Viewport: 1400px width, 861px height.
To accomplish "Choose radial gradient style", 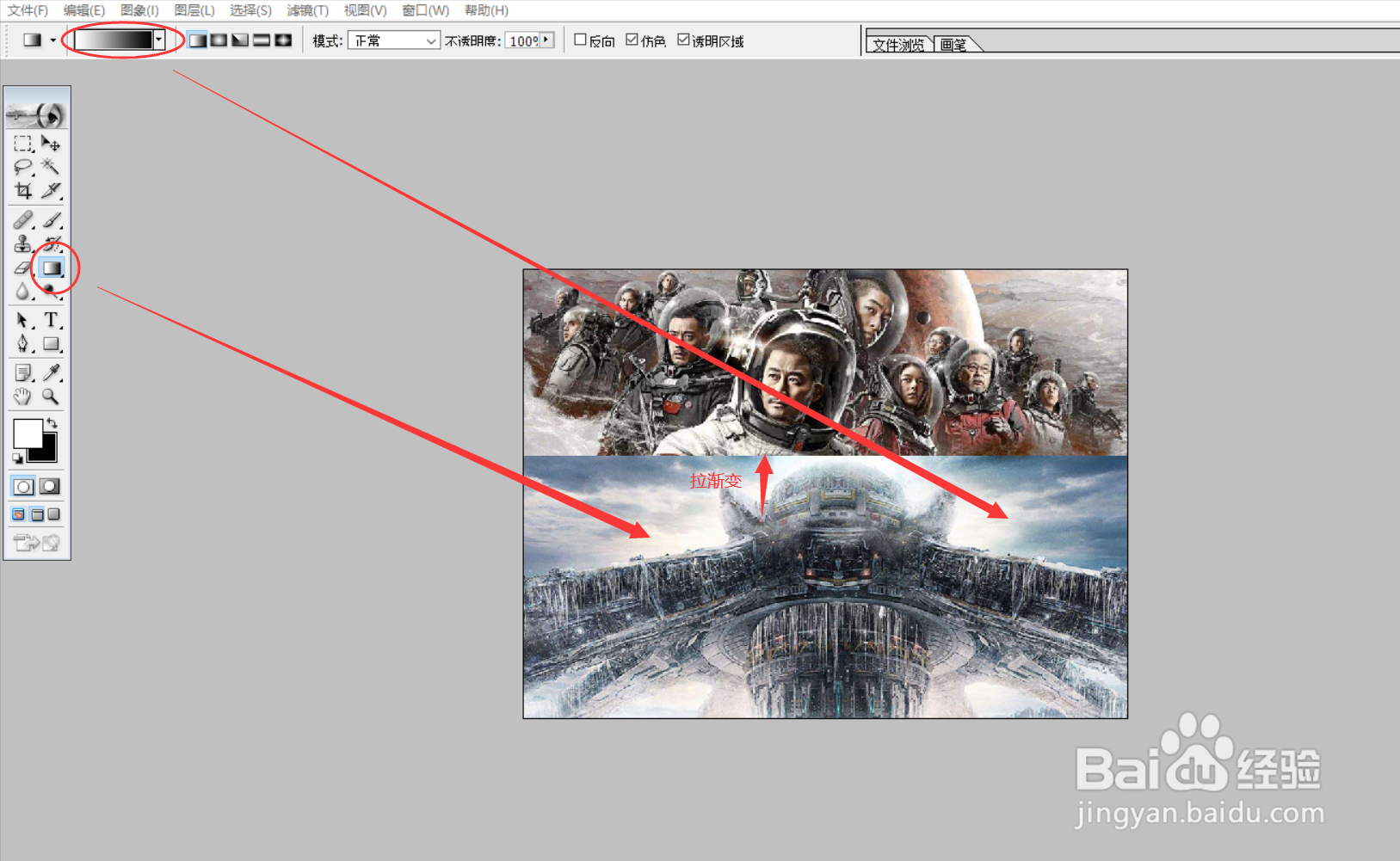I will (219, 40).
